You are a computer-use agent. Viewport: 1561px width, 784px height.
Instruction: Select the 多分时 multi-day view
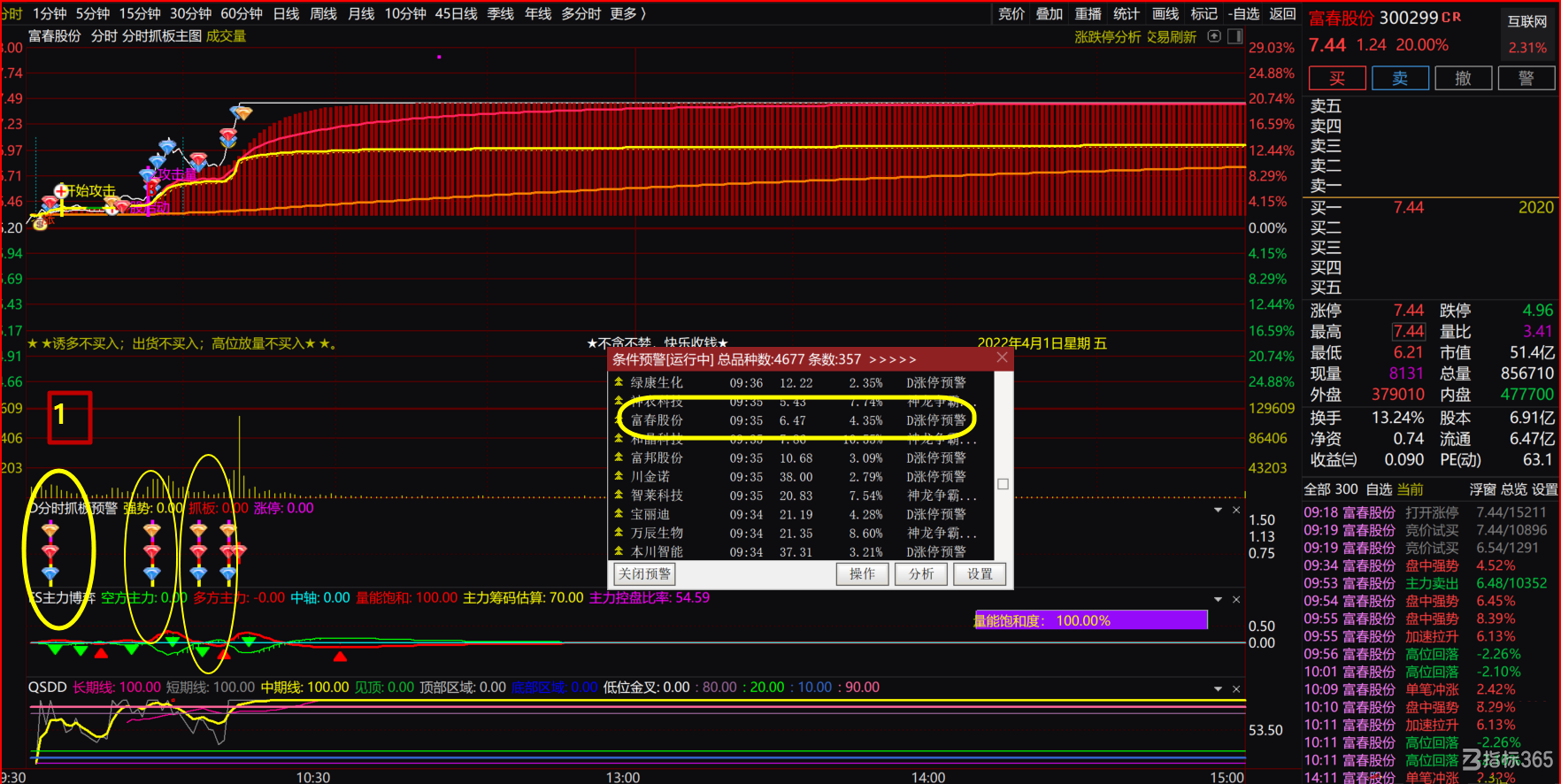581,13
